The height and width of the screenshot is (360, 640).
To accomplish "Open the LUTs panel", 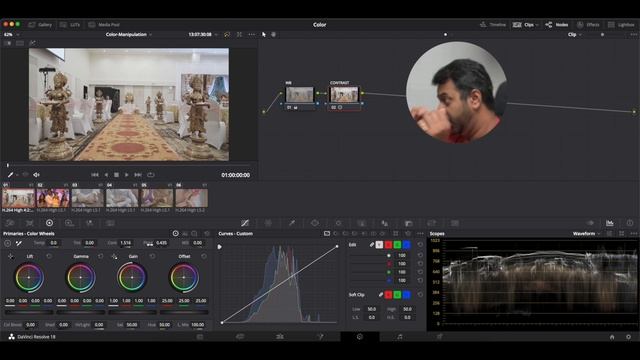I will tap(70, 24).
